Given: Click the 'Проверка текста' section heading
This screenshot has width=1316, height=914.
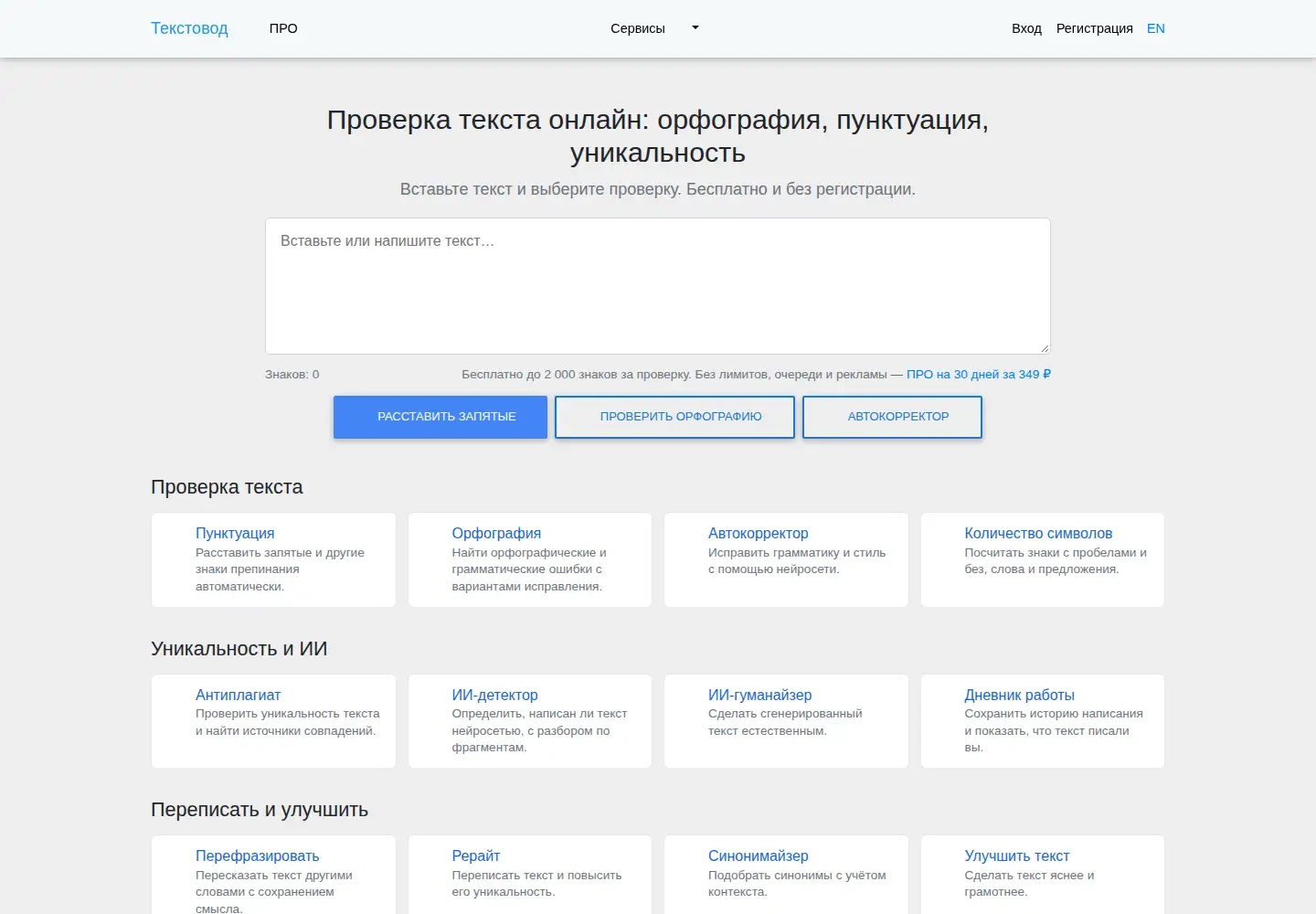Looking at the screenshot, I should pyautogui.click(x=227, y=487).
